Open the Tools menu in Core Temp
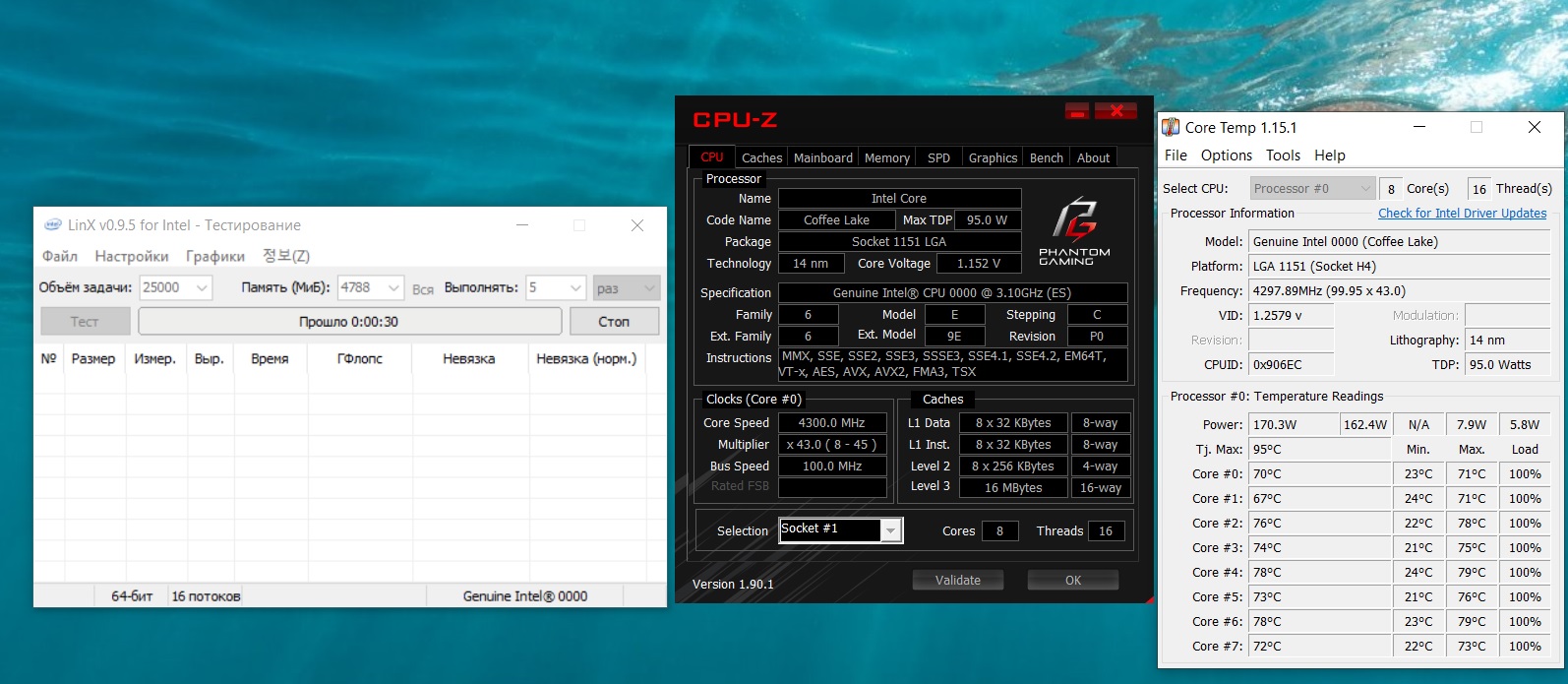The height and width of the screenshot is (684, 1568). [1283, 155]
